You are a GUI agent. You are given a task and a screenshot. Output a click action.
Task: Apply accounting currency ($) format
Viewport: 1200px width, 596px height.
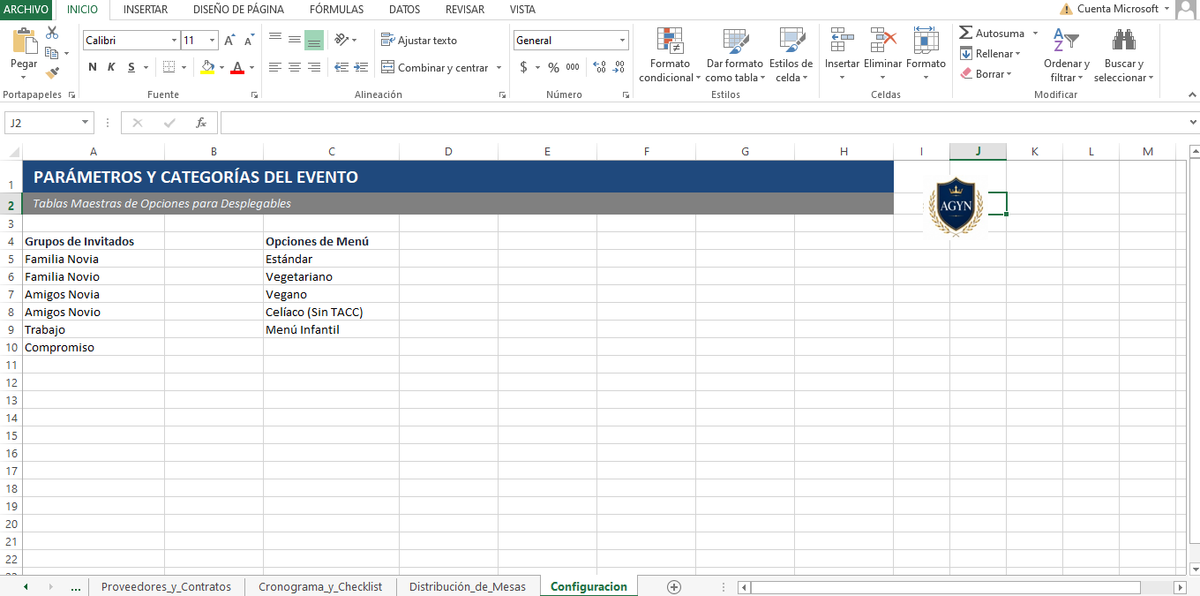coord(523,67)
